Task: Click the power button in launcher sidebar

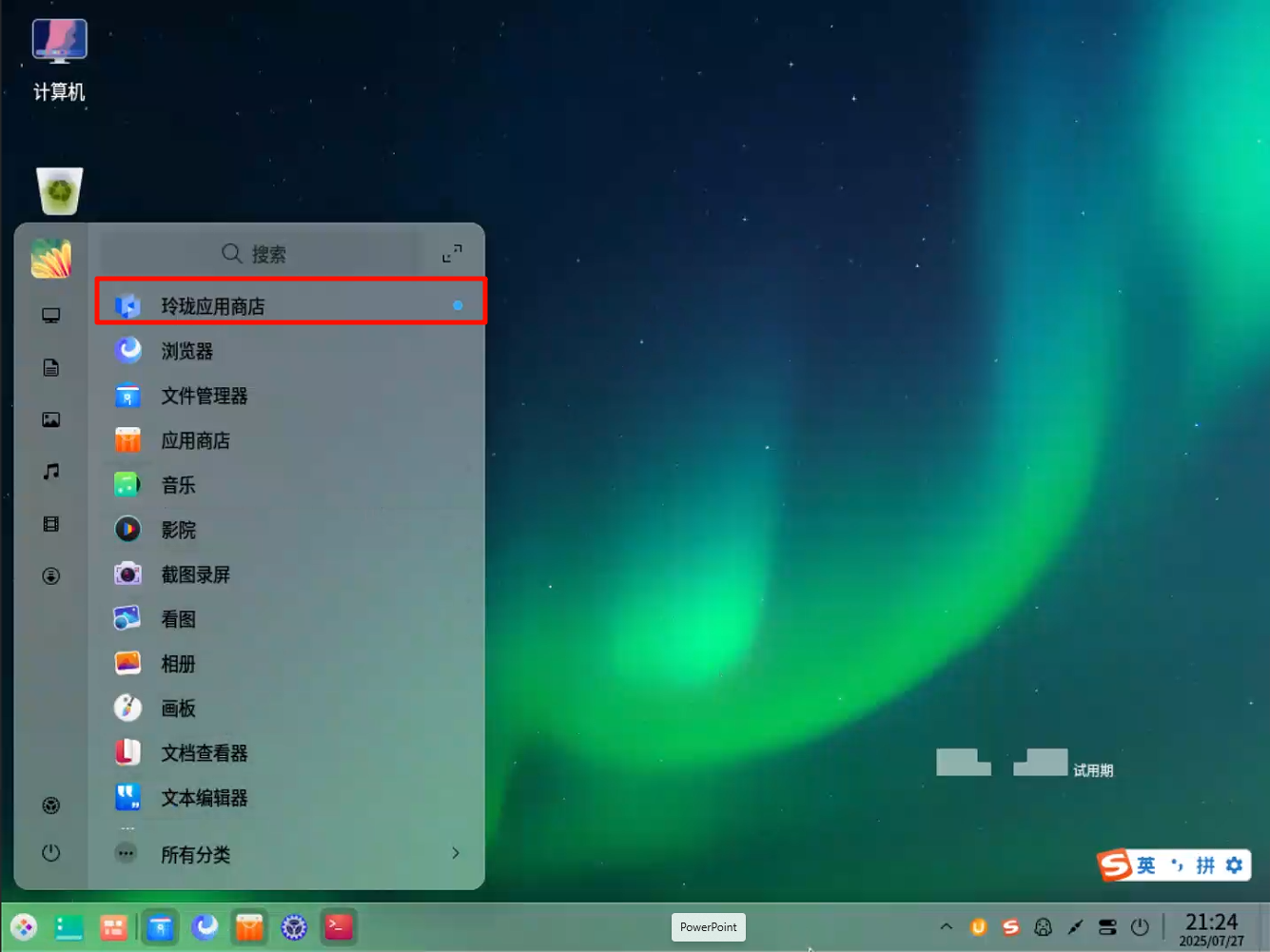Action: [x=50, y=853]
